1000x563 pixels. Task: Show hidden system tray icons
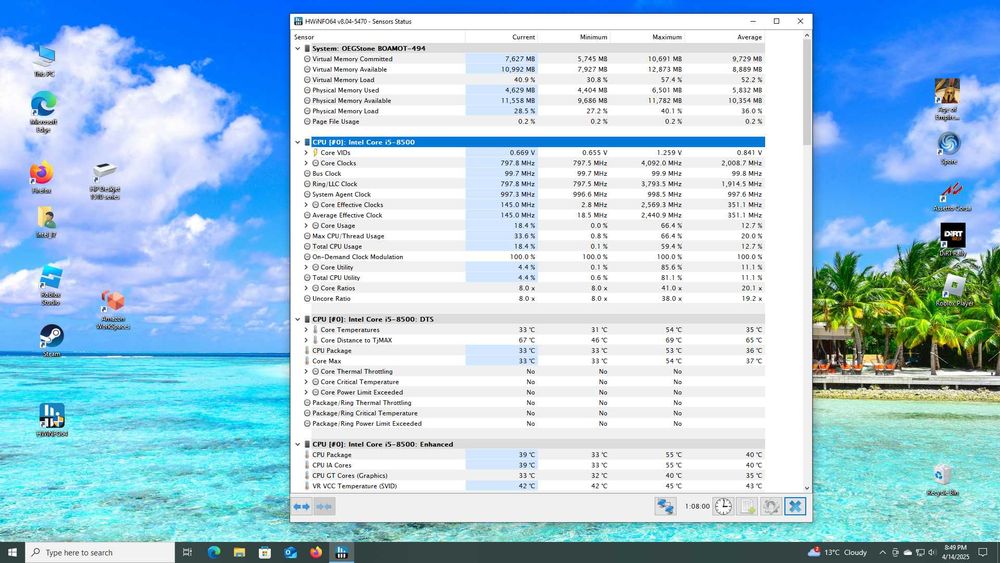point(882,552)
